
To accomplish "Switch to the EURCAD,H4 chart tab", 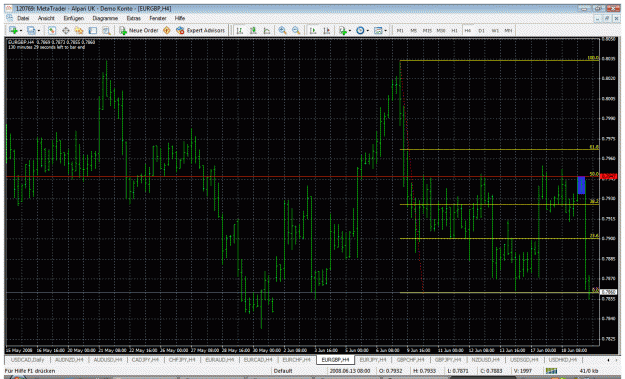I will (258, 360).
